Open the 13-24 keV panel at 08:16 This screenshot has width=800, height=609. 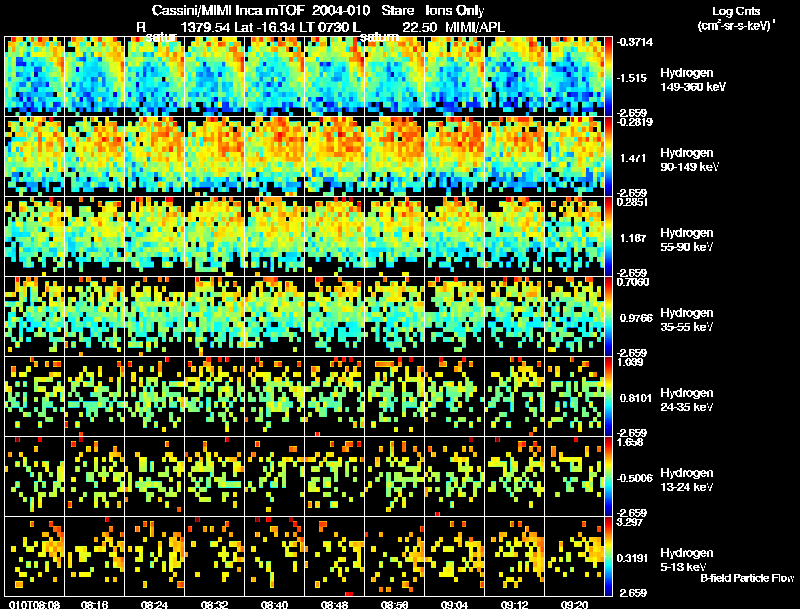click(x=94, y=476)
